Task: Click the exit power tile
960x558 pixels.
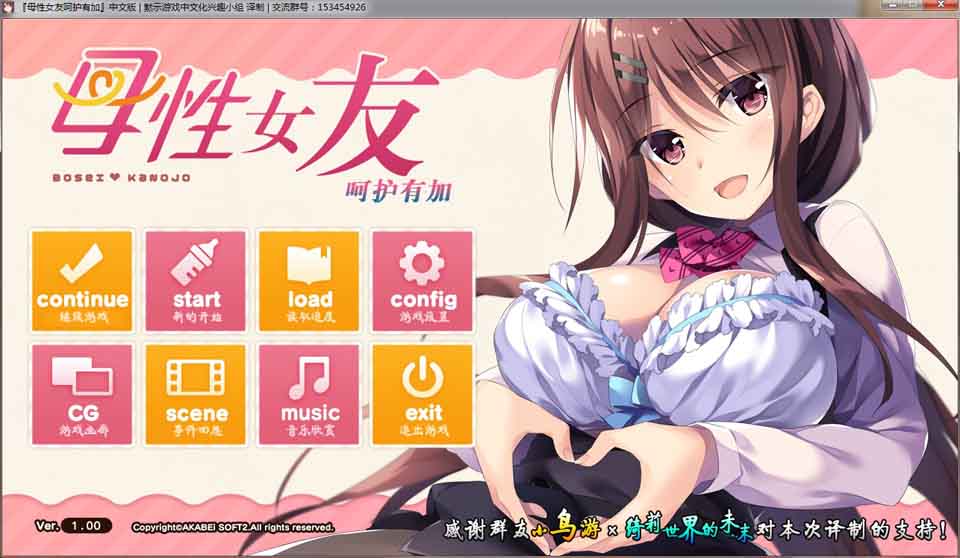Action: 422,394
